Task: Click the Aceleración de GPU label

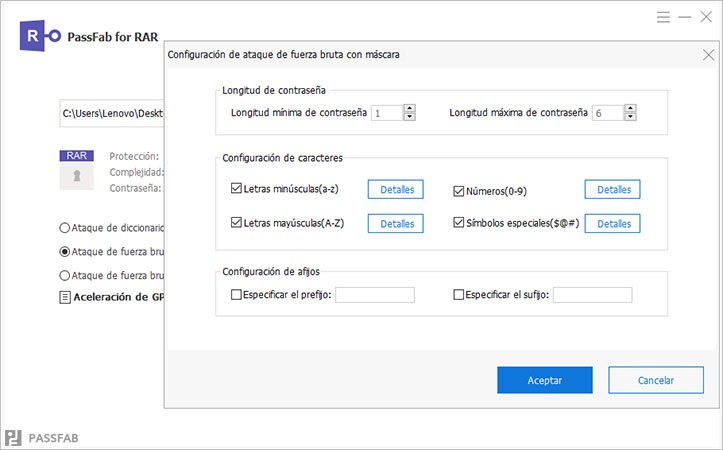Action: pyautogui.click(x=119, y=297)
